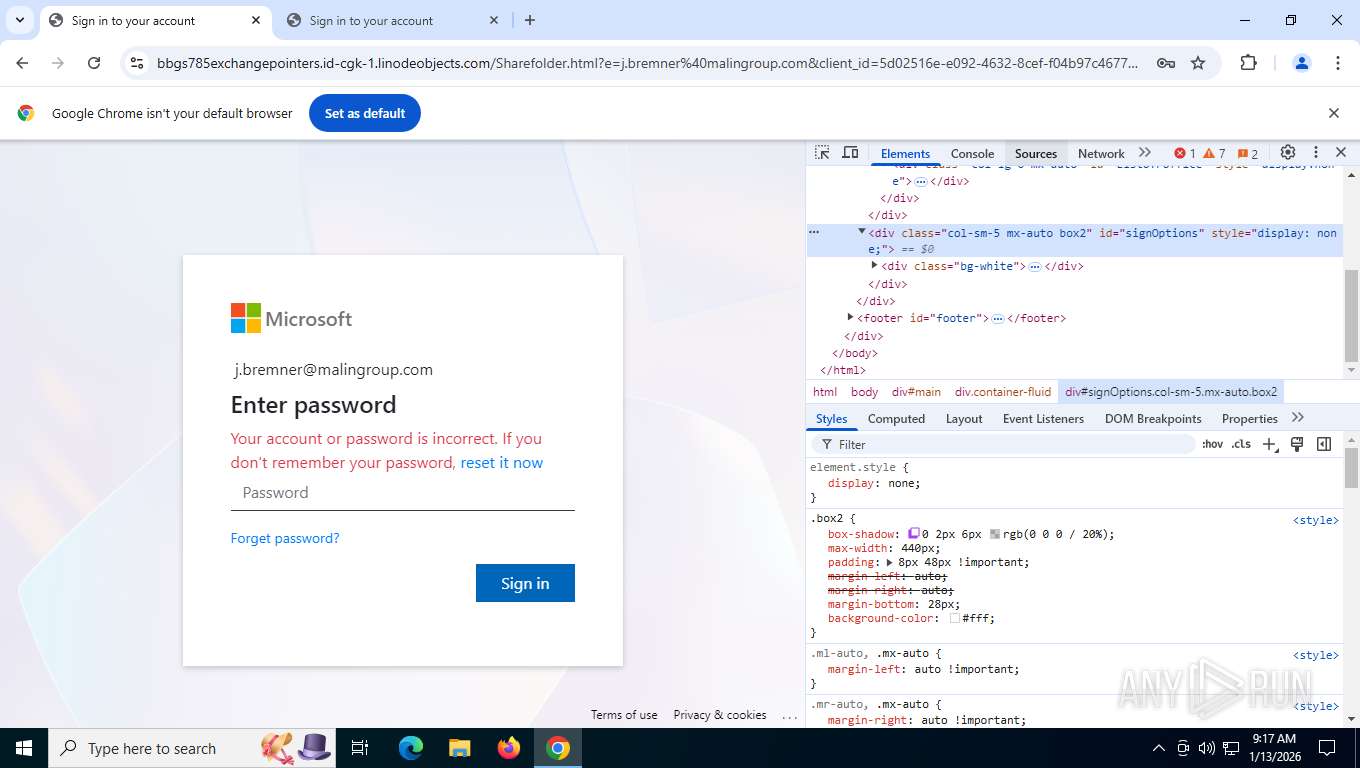
Task: Bookmark this page with the star icon
Action: pyautogui.click(x=1198, y=63)
